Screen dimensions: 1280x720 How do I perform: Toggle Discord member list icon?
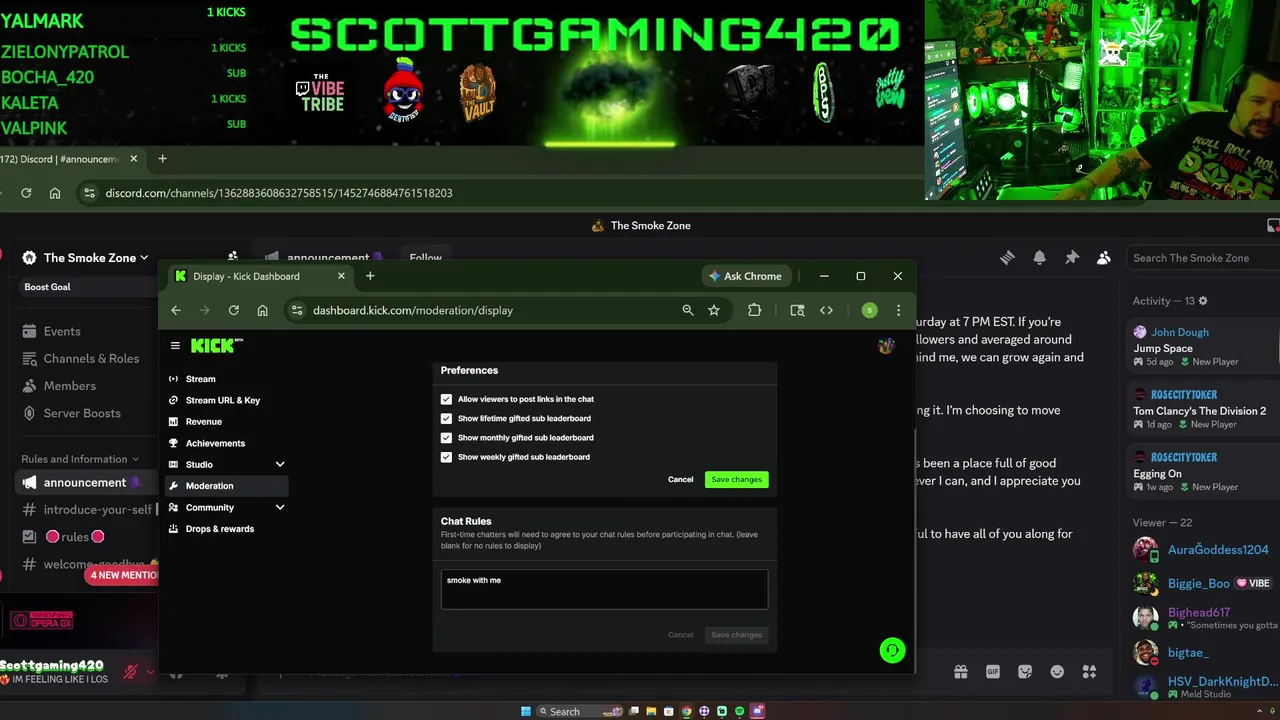[x=1103, y=258]
